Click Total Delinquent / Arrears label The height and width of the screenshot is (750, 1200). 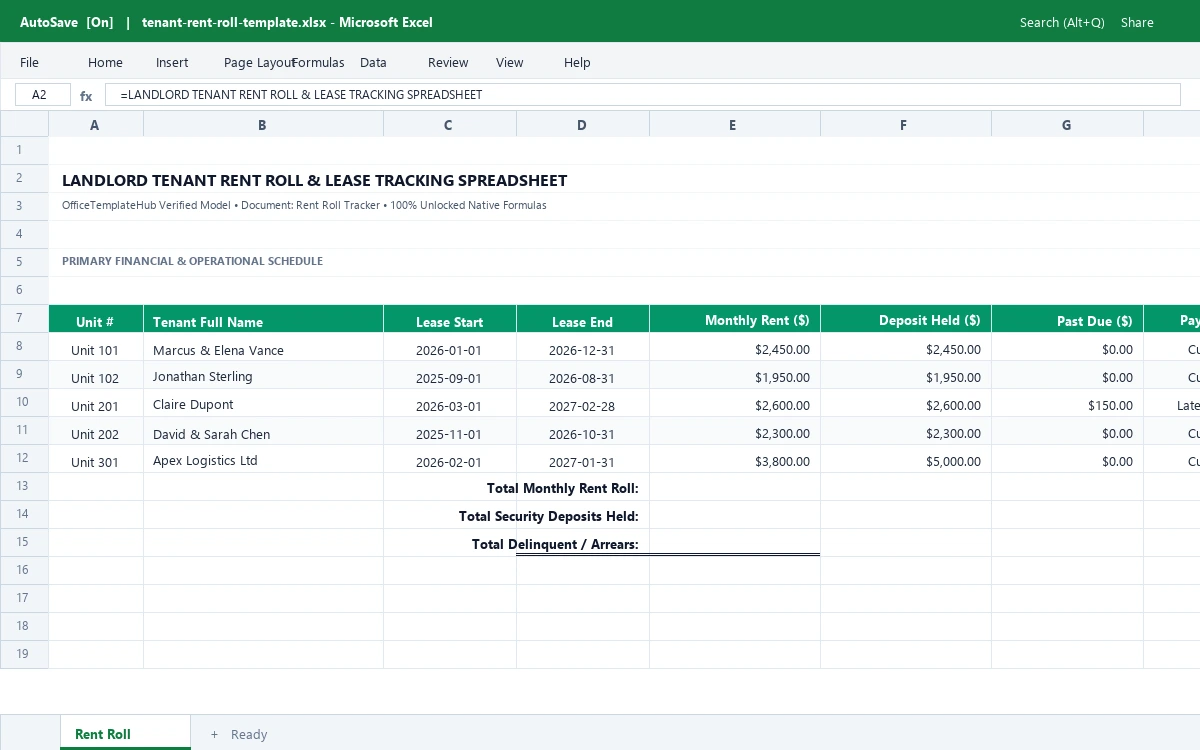(555, 544)
